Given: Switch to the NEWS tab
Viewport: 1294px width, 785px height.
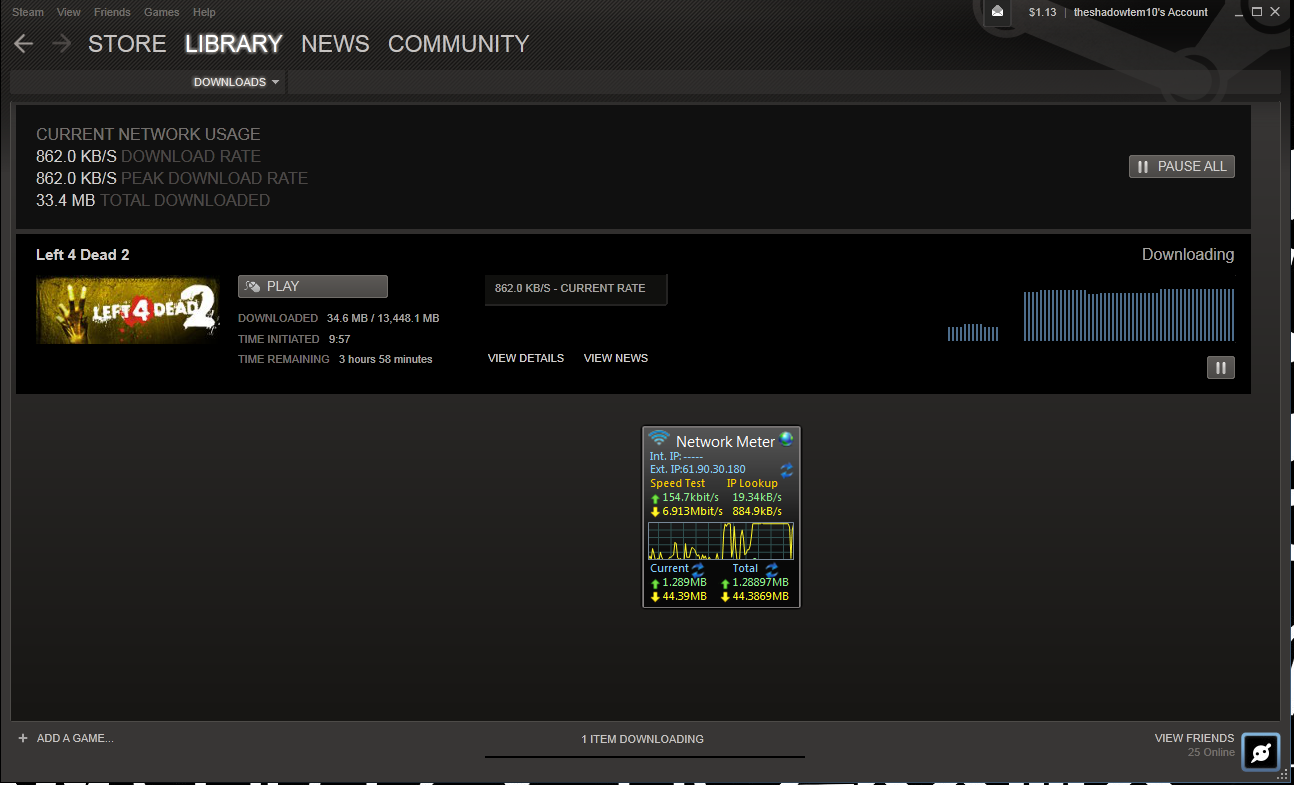Looking at the screenshot, I should point(335,44).
